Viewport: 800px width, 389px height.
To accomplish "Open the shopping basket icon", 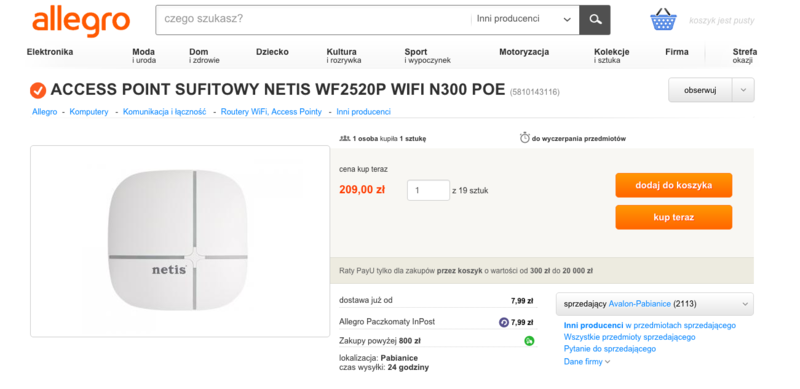I will click(x=663, y=20).
